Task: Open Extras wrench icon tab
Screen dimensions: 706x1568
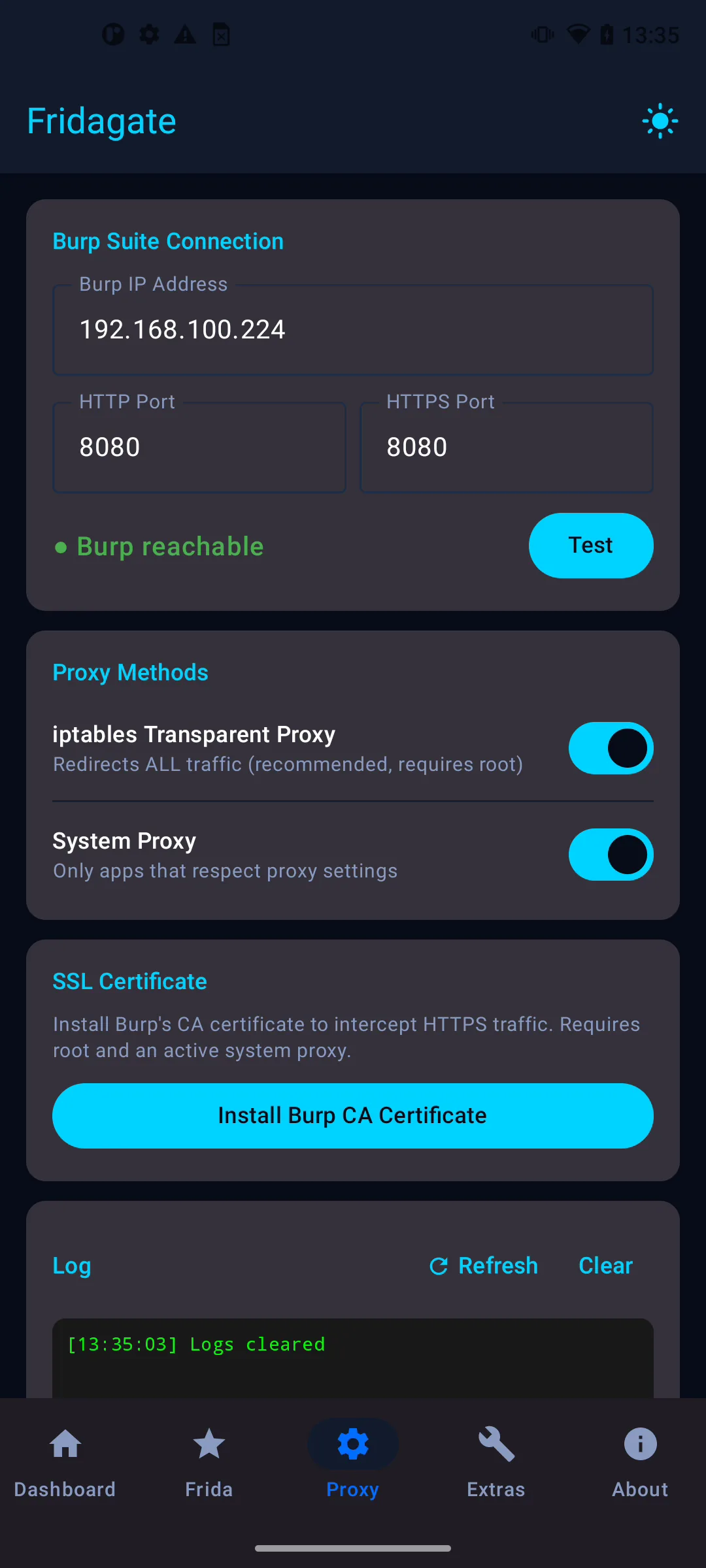Action: [496, 1463]
